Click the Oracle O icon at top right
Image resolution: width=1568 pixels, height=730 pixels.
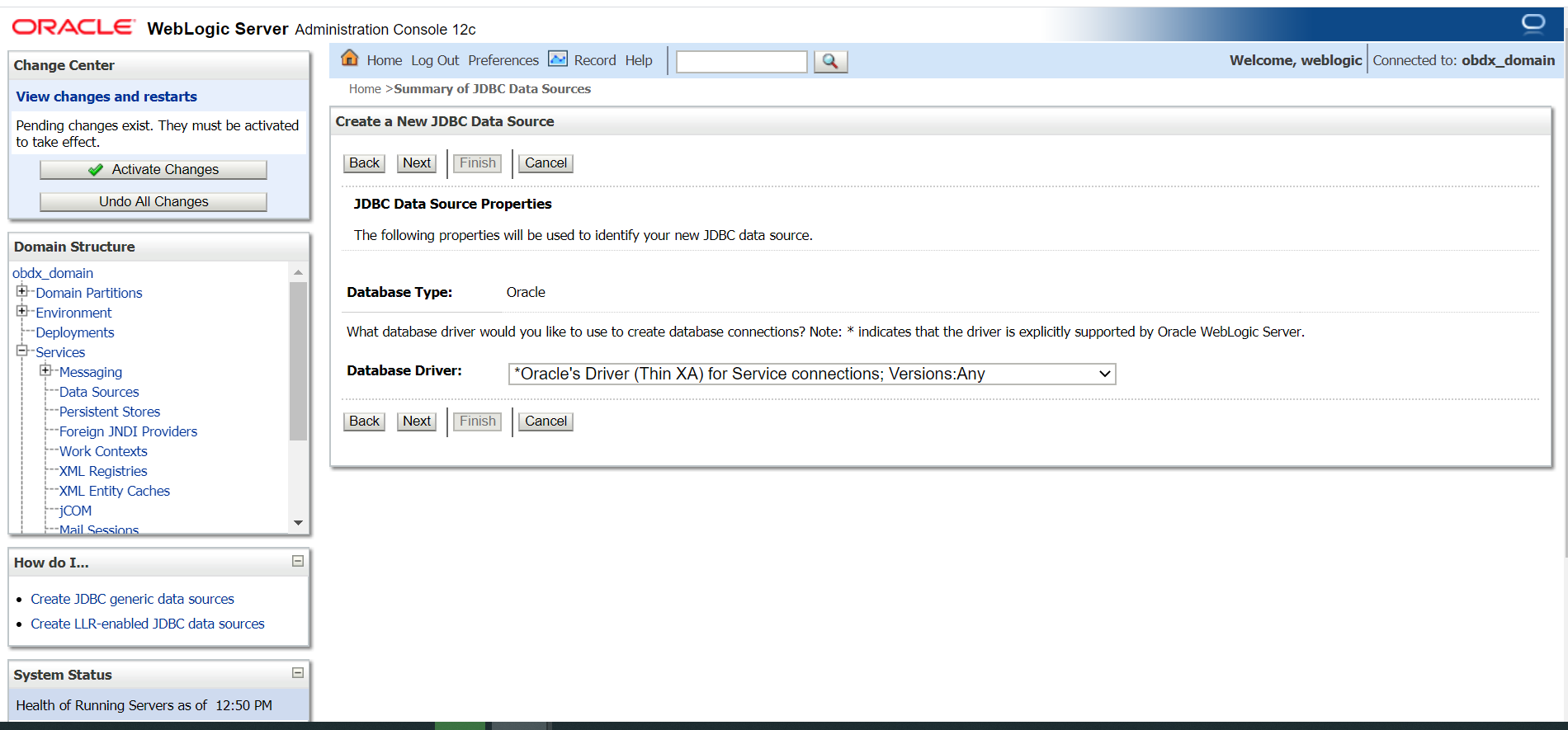[1533, 23]
